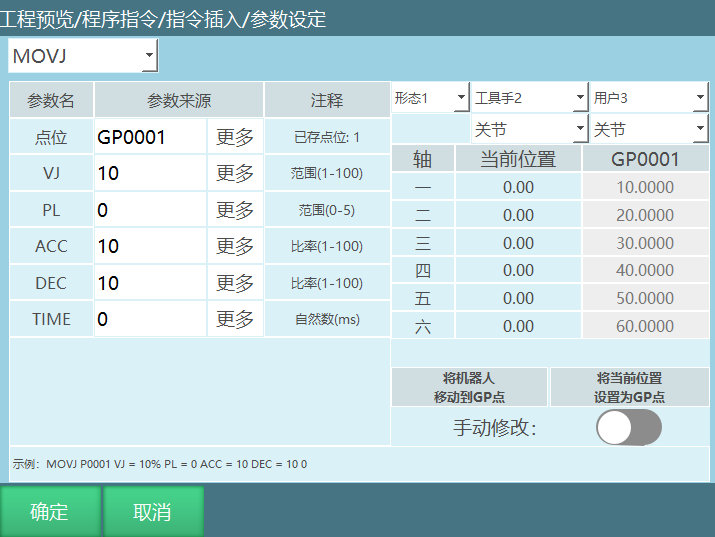Image resolution: width=715 pixels, height=537 pixels.
Task: Click 更多 button in the TIME row
Action: pyautogui.click(x=235, y=319)
